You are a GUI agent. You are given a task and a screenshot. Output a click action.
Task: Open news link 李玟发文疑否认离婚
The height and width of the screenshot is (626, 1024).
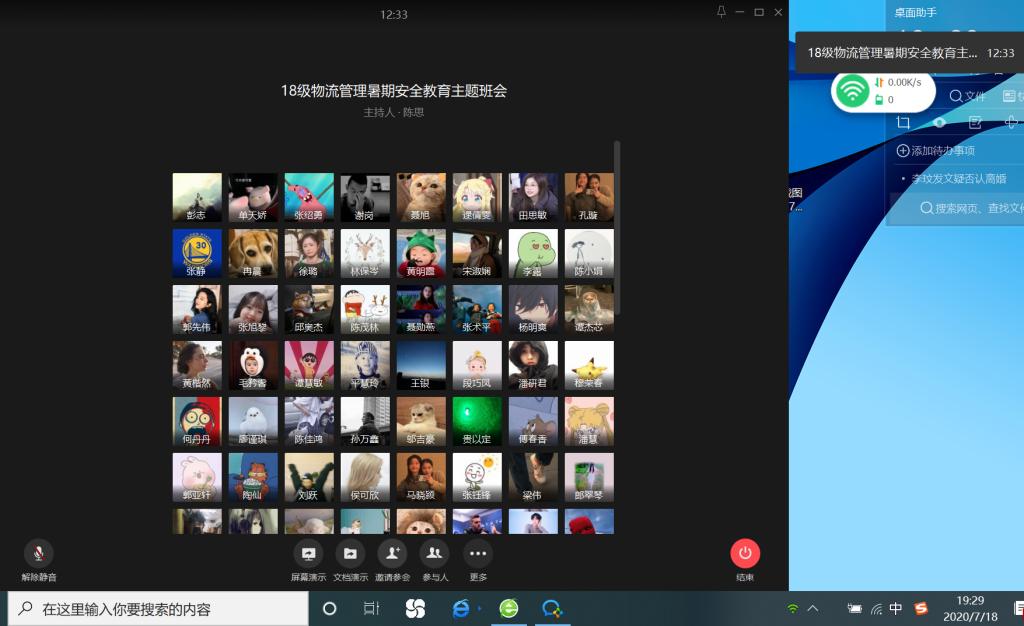click(966, 179)
